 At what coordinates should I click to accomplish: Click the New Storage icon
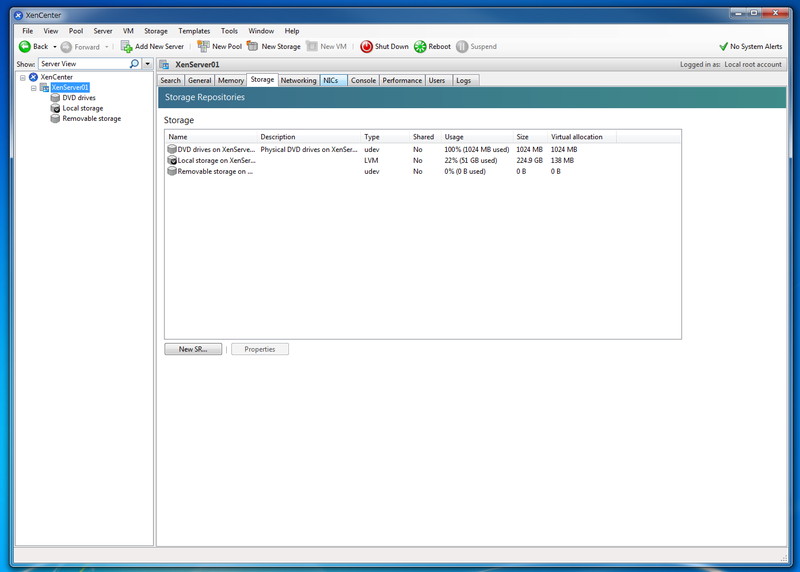253,46
